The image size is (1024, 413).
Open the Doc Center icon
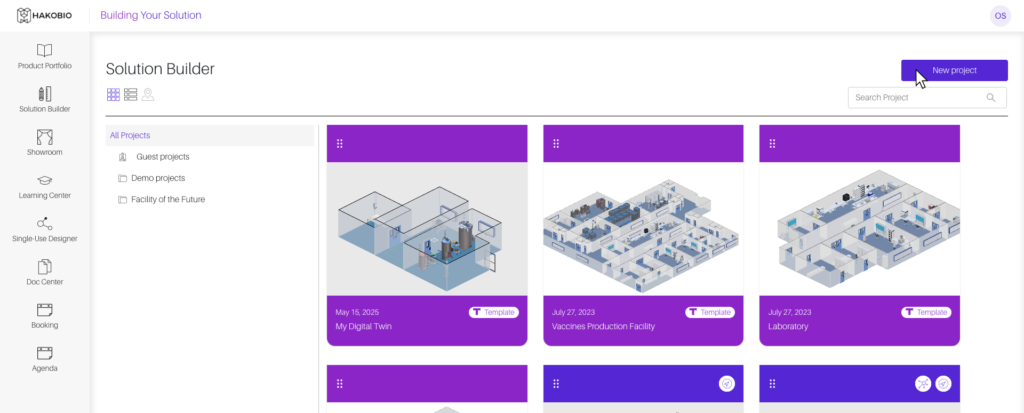tap(44, 267)
